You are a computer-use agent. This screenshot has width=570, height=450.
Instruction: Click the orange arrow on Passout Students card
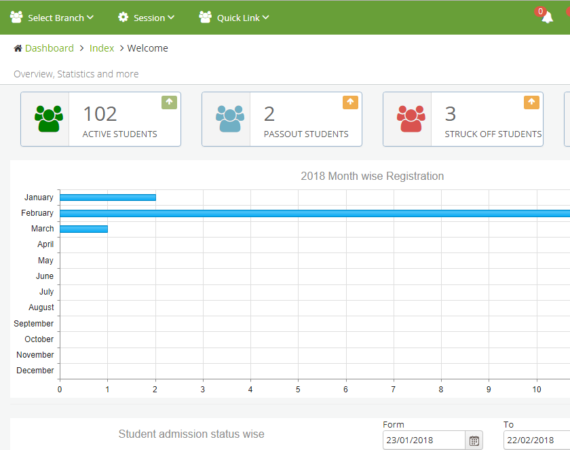pyautogui.click(x=350, y=102)
